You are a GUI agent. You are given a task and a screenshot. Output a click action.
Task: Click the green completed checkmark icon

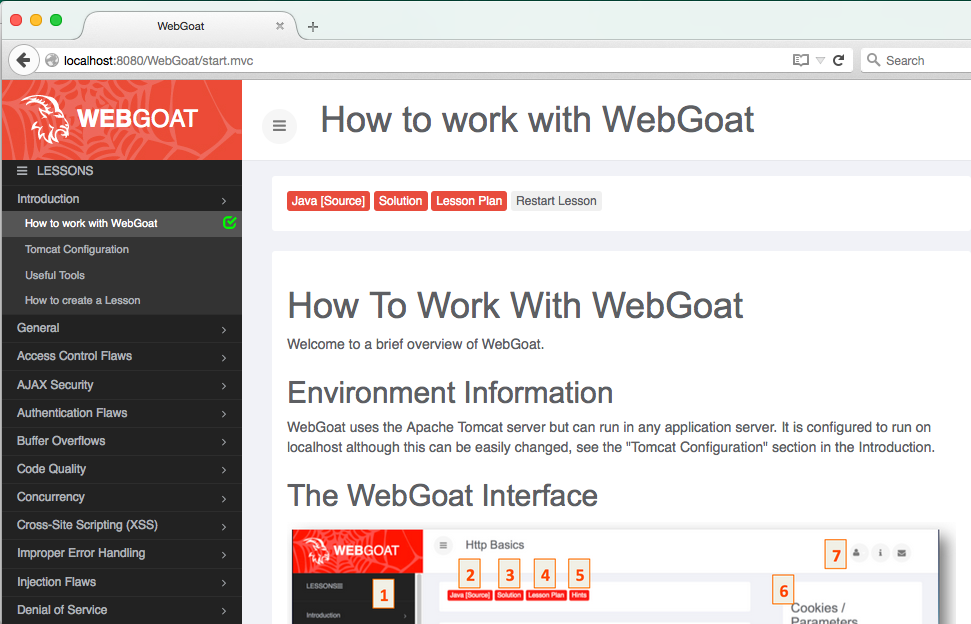tap(229, 222)
